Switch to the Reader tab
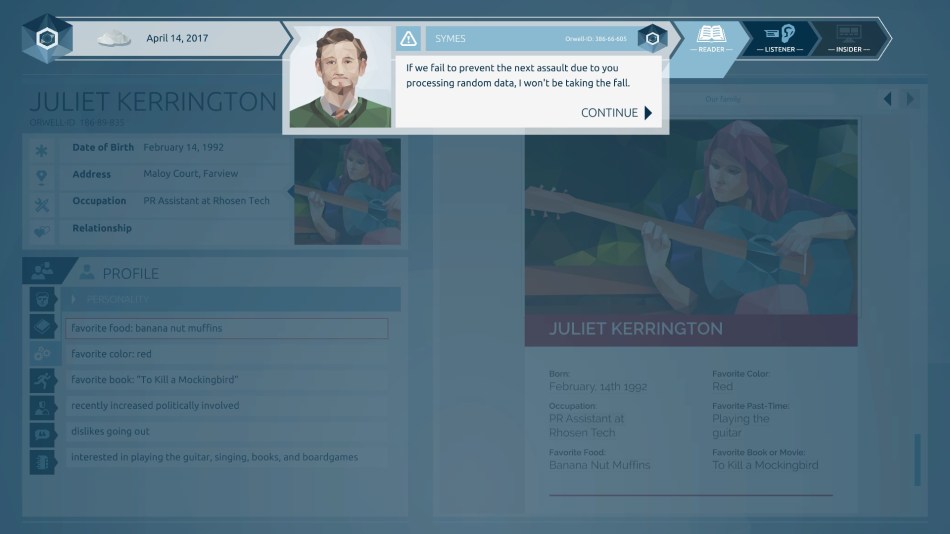 711,39
